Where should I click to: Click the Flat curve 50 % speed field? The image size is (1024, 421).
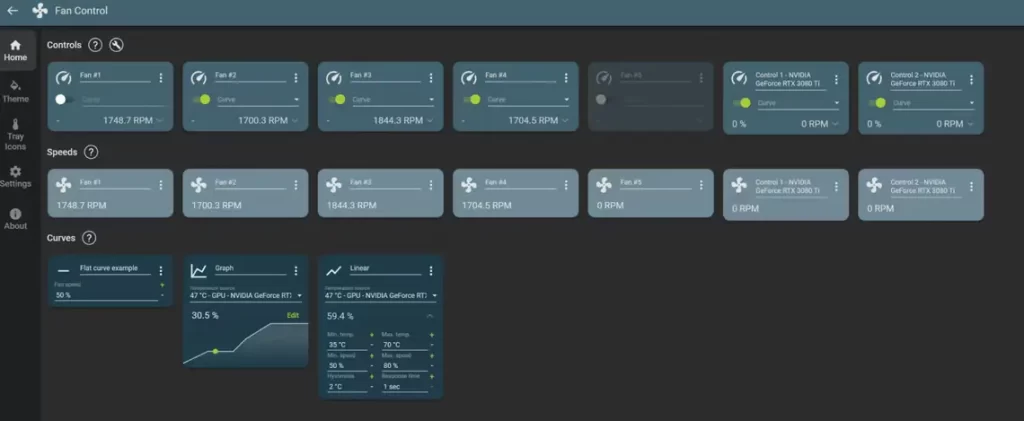pos(106,295)
